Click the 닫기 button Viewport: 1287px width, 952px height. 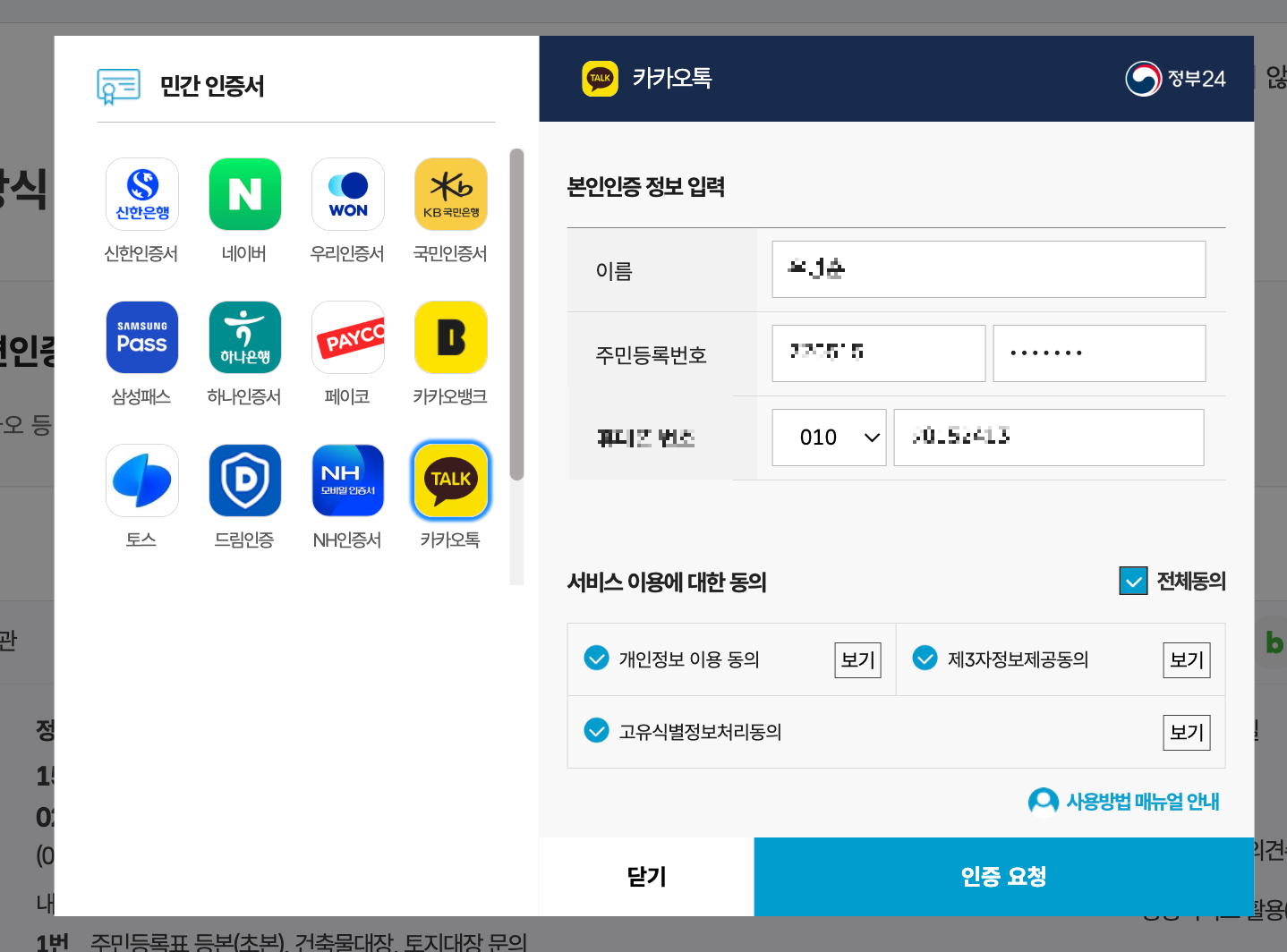point(646,877)
